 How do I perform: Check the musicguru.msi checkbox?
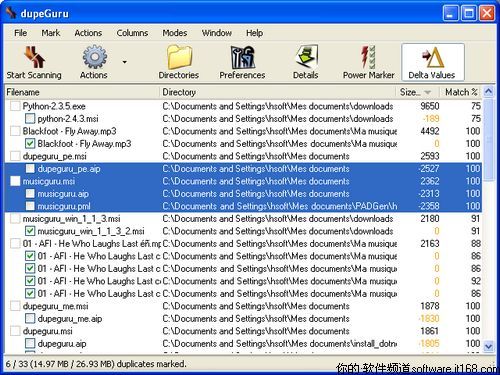point(15,181)
